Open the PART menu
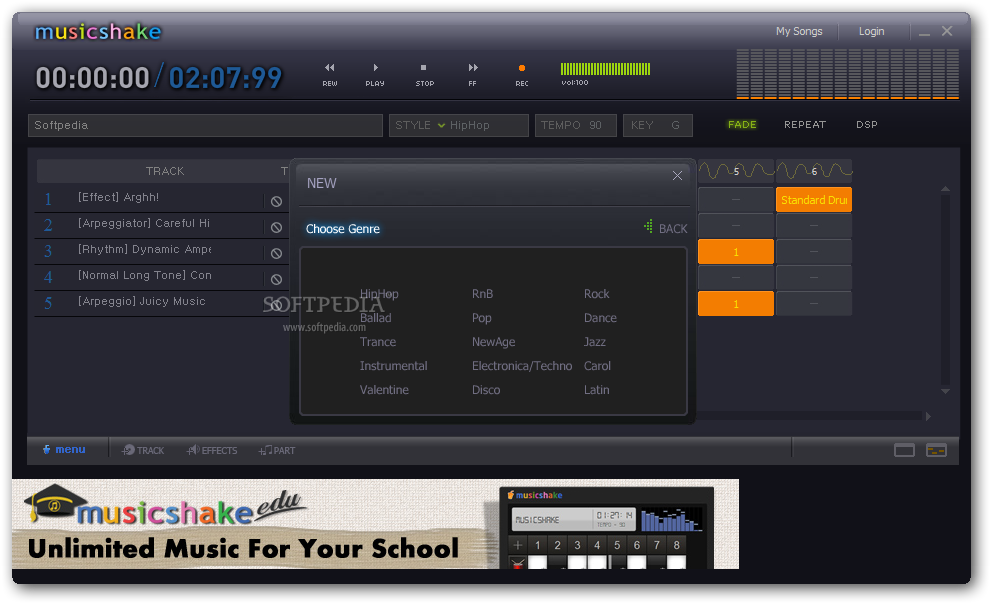Screen dimensions: 991x604 (277, 450)
